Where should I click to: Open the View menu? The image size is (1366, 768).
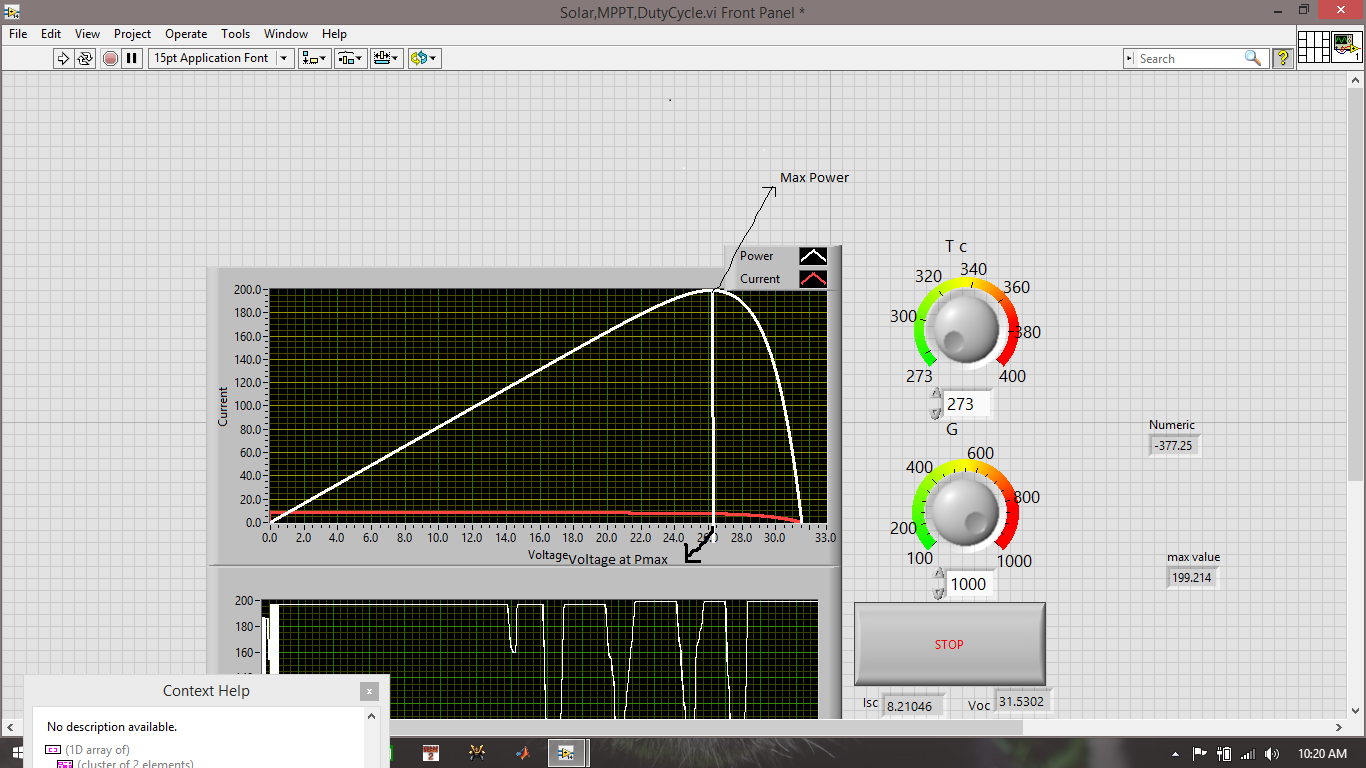click(87, 33)
